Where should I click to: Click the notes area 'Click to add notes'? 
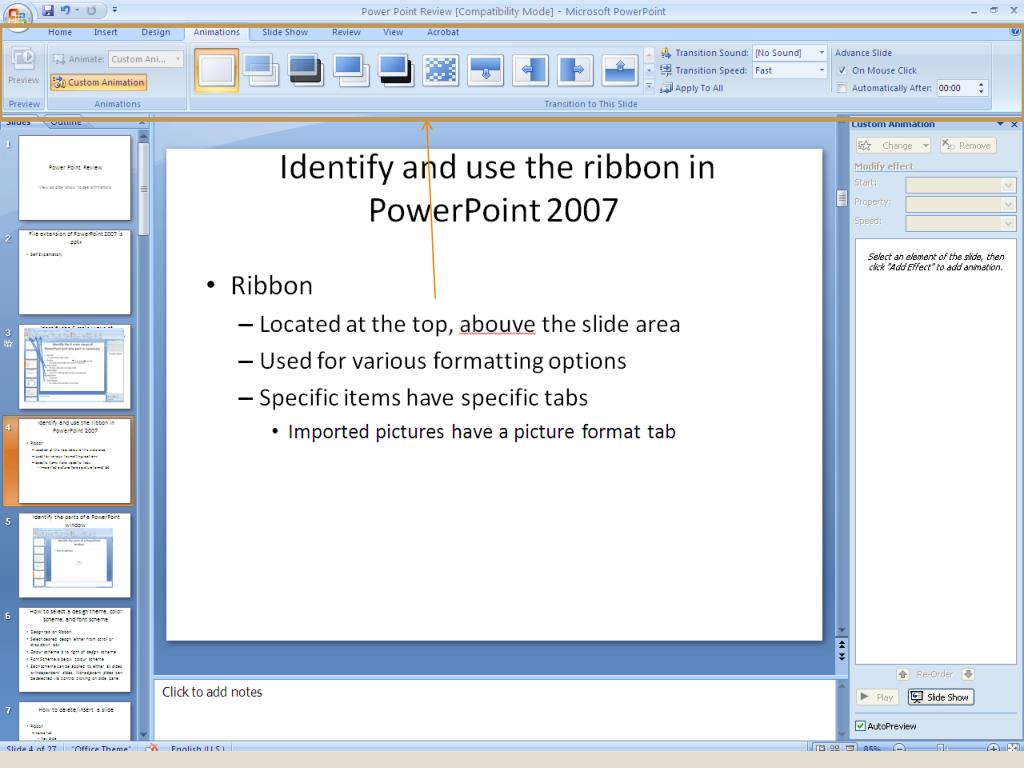(x=212, y=692)
